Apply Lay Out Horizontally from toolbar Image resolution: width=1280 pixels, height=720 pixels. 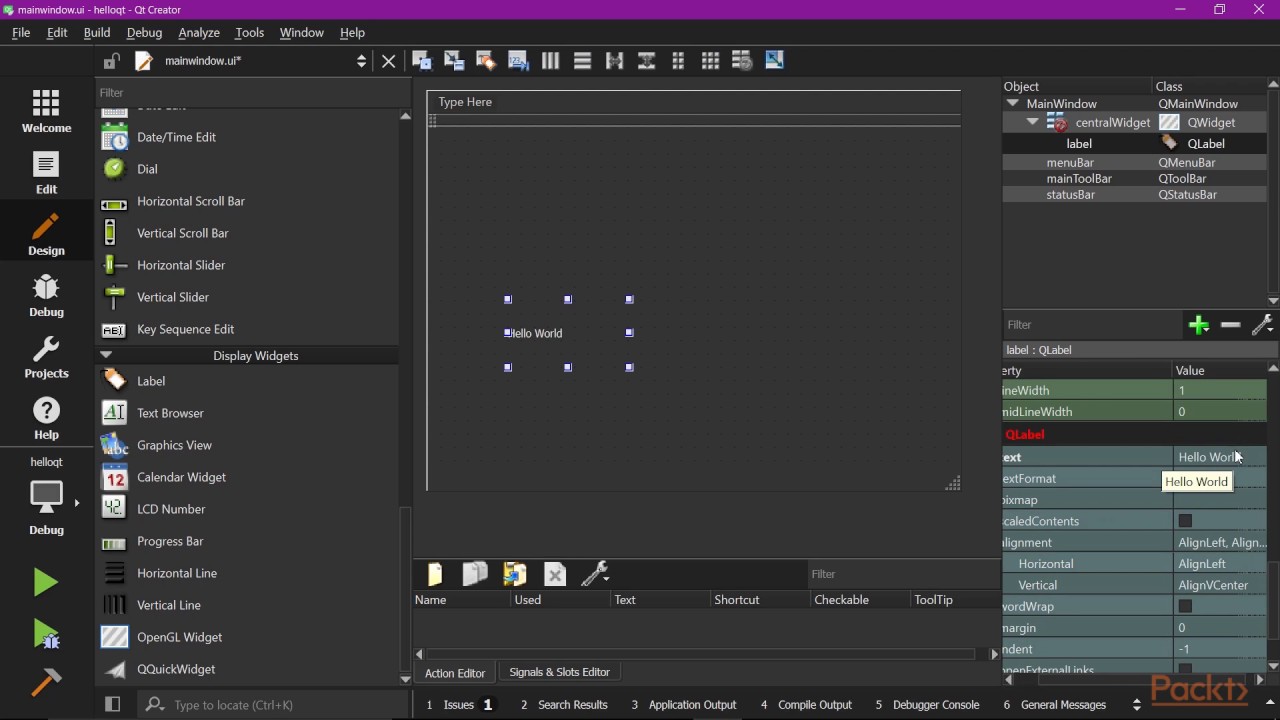pos(550,61)
